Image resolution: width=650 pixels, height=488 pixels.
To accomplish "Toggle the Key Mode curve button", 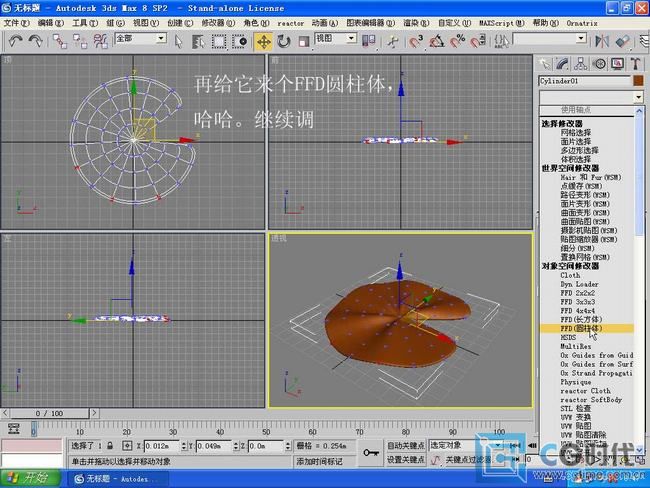I will (x=435, y=460).
